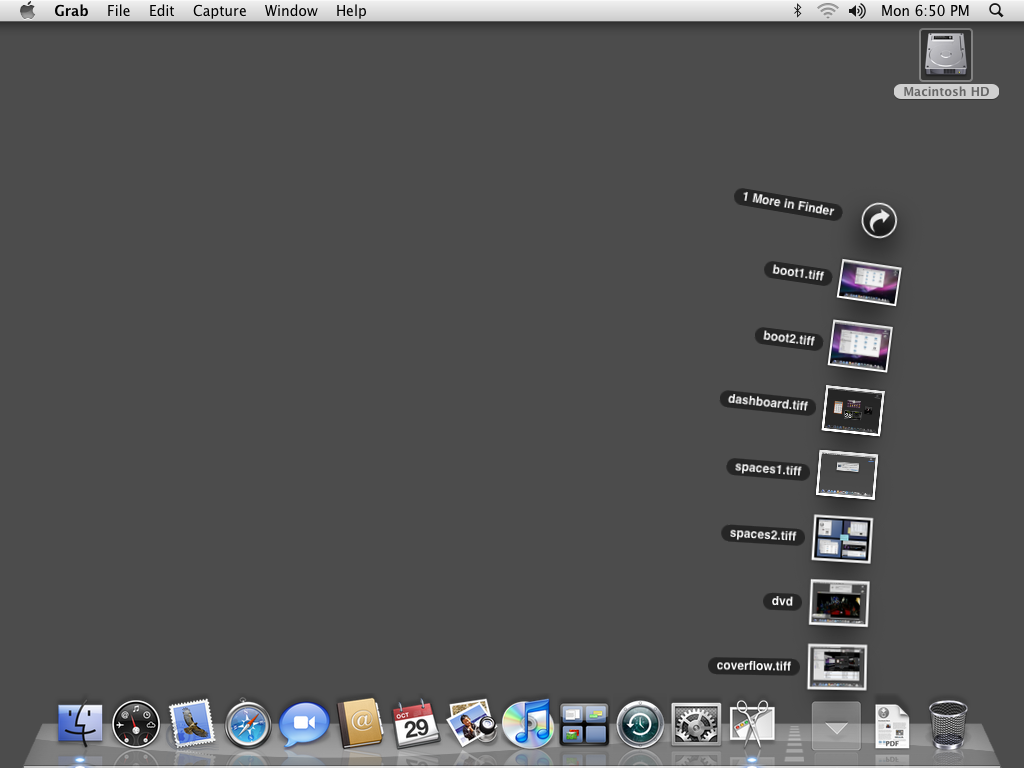Click the 1 More in Finder link

click(787, 204)
